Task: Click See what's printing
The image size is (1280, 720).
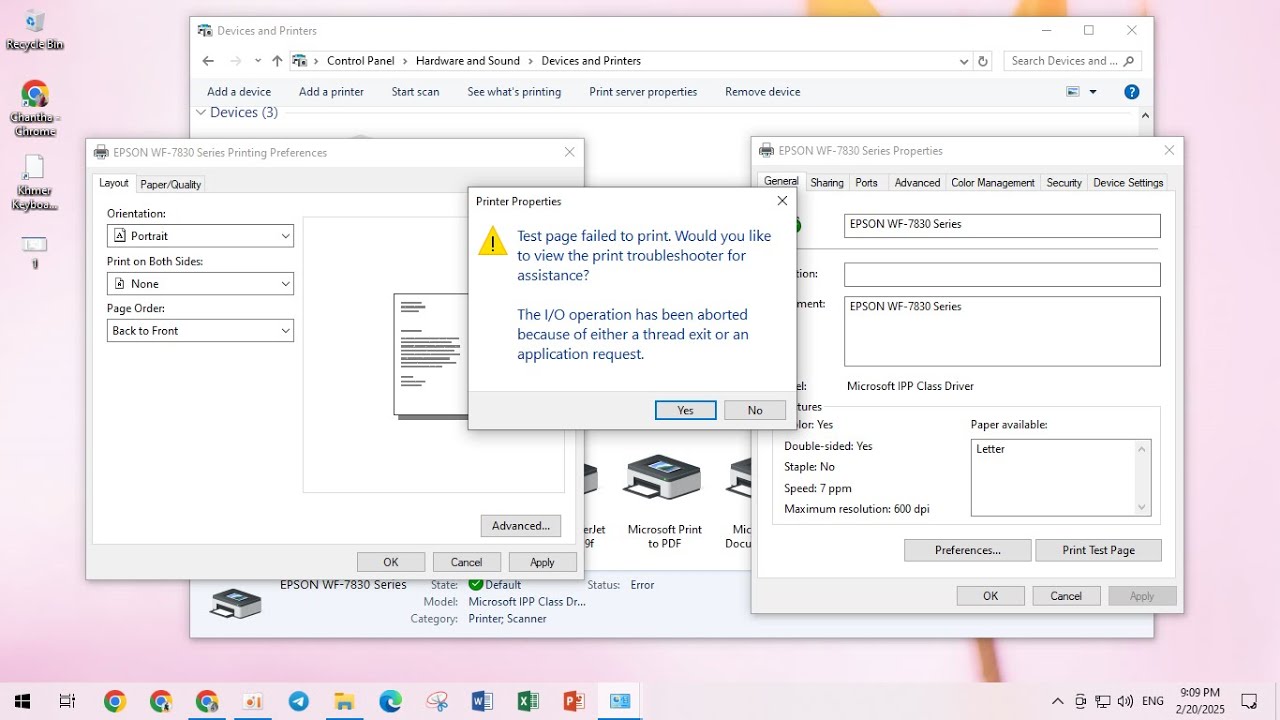Action: (514, 92)
